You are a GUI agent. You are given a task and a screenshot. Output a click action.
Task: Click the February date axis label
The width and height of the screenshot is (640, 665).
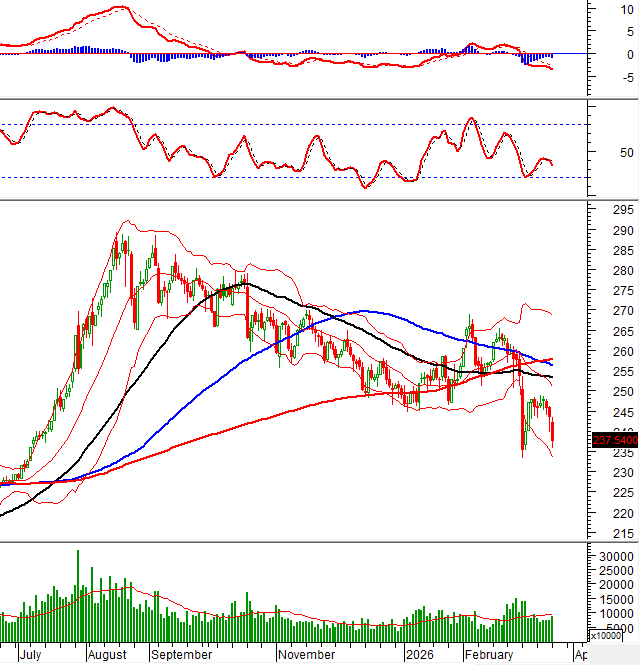click(488, 655)
